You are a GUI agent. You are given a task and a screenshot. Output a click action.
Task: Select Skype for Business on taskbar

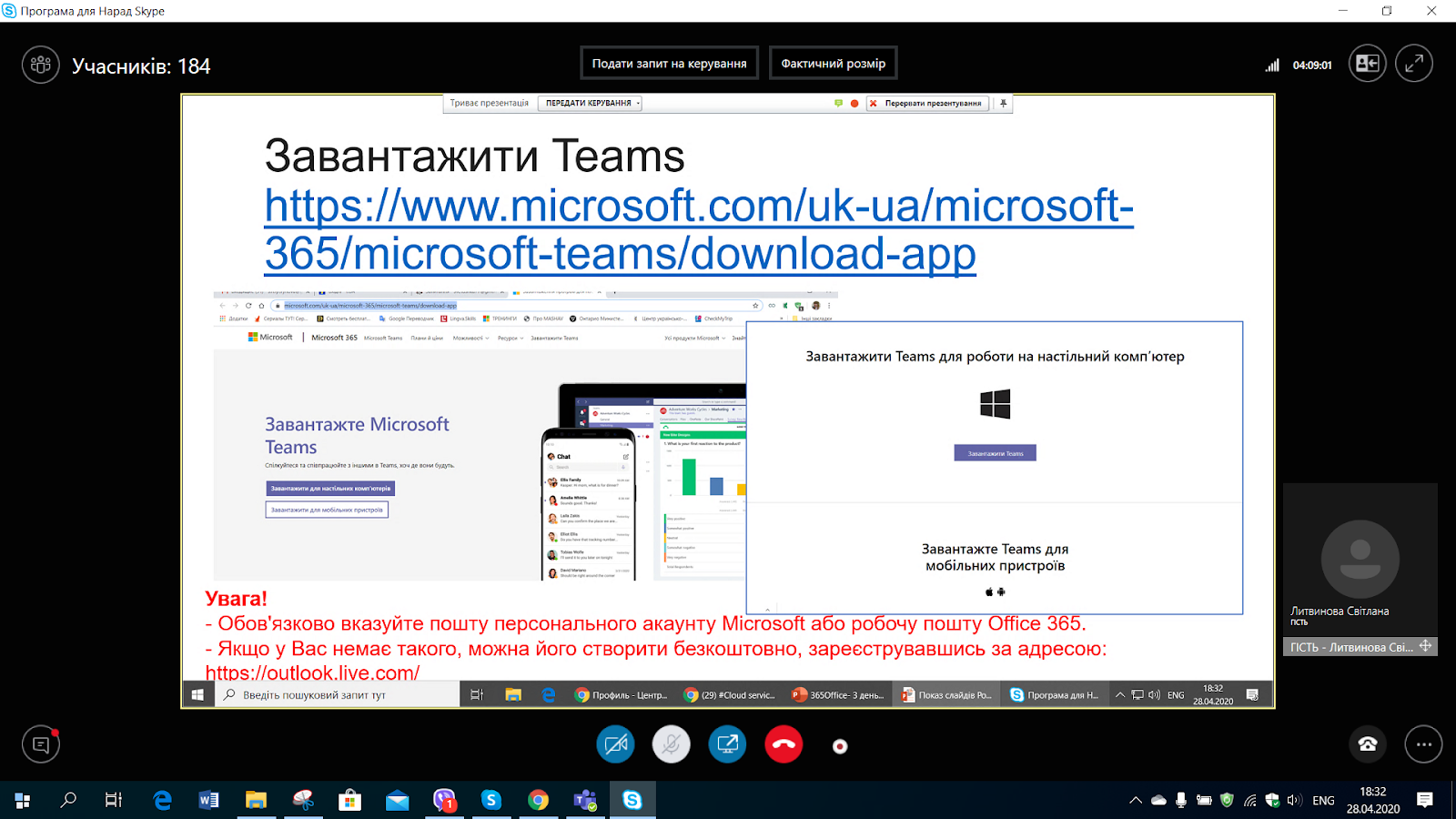pyautogui.click(x=632, y=800)
